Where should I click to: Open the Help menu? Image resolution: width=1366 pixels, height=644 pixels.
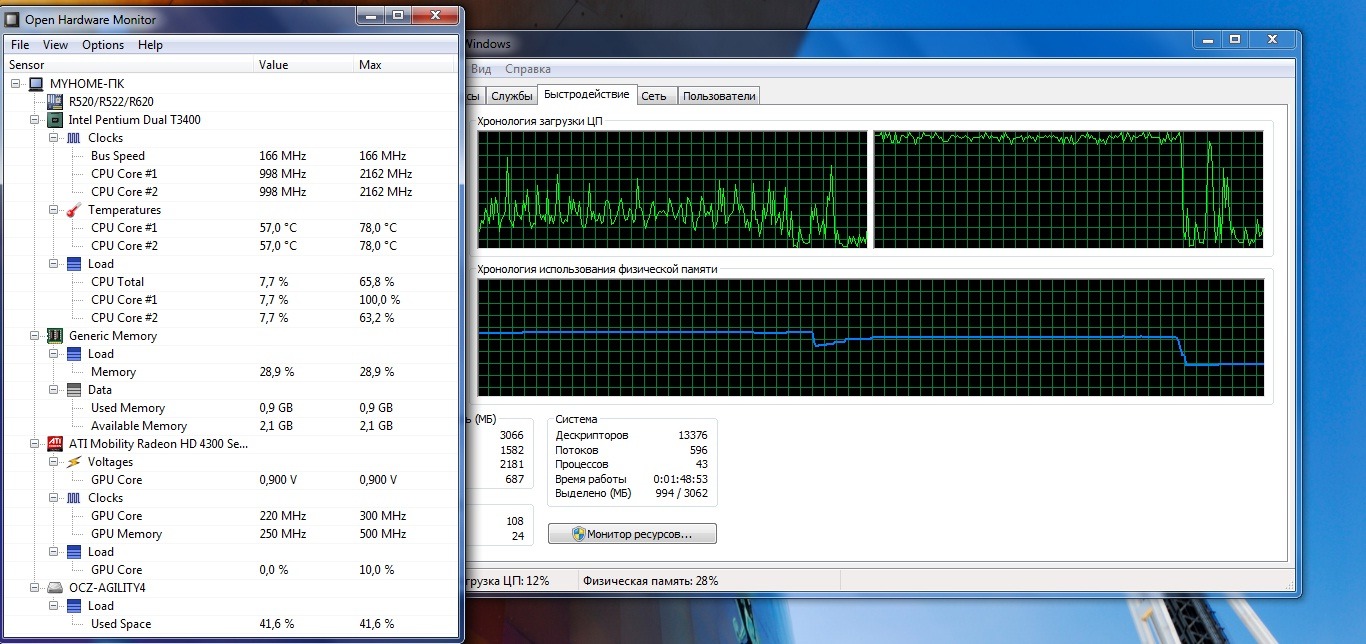coord(150,45)
